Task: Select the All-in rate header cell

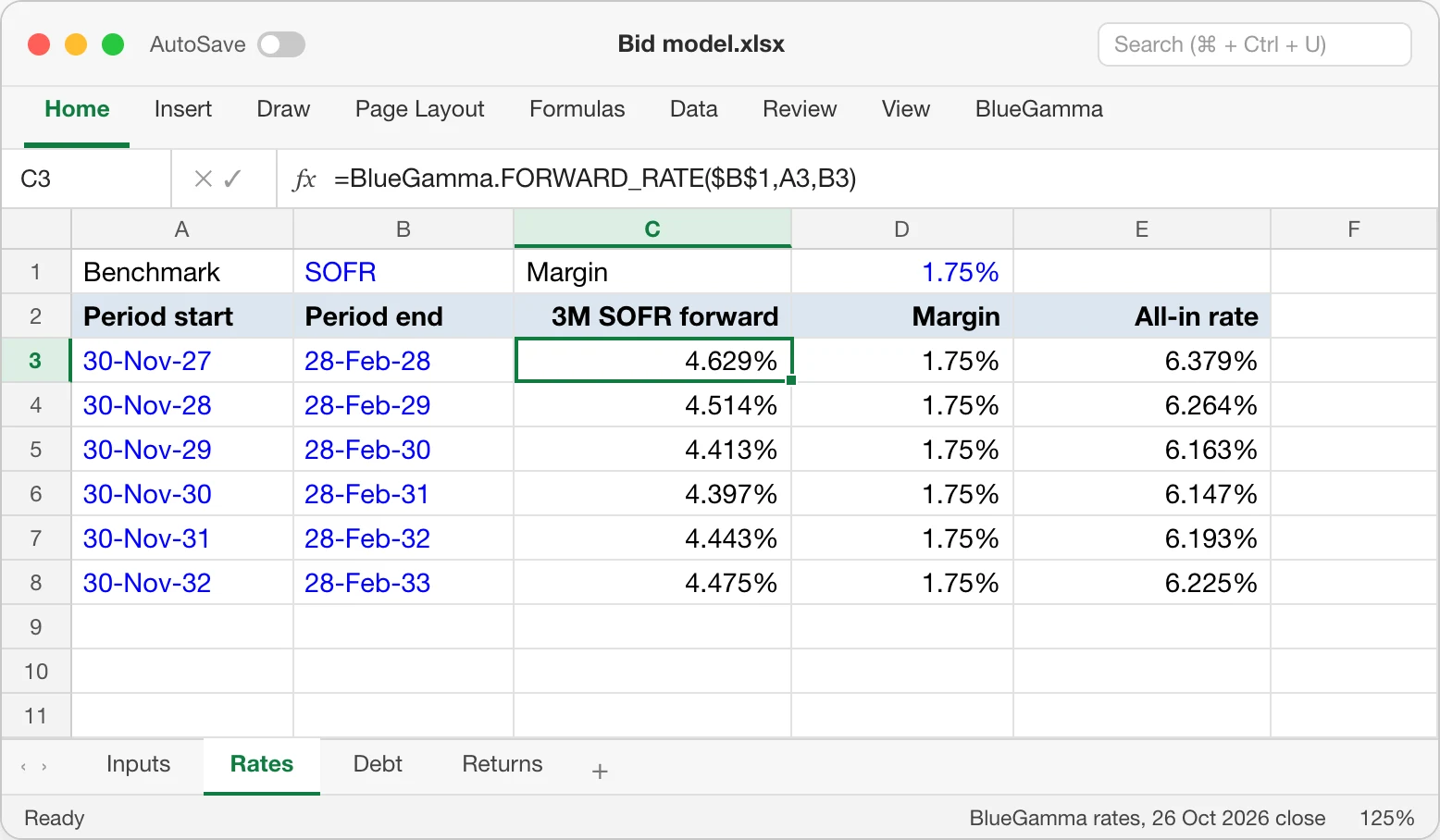Action: (1142, 316)
